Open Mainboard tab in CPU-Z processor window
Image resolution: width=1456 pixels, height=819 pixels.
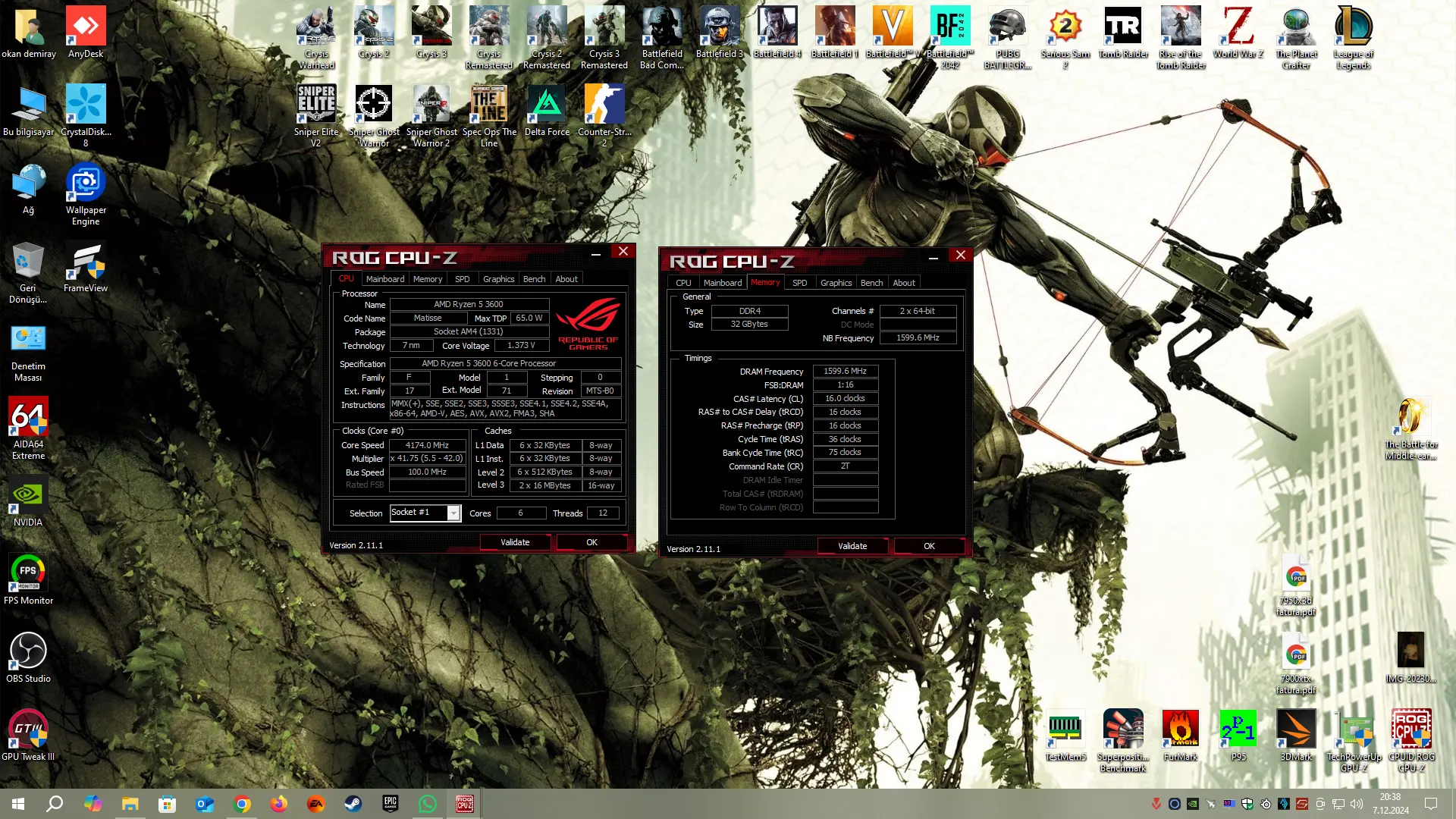385,279
